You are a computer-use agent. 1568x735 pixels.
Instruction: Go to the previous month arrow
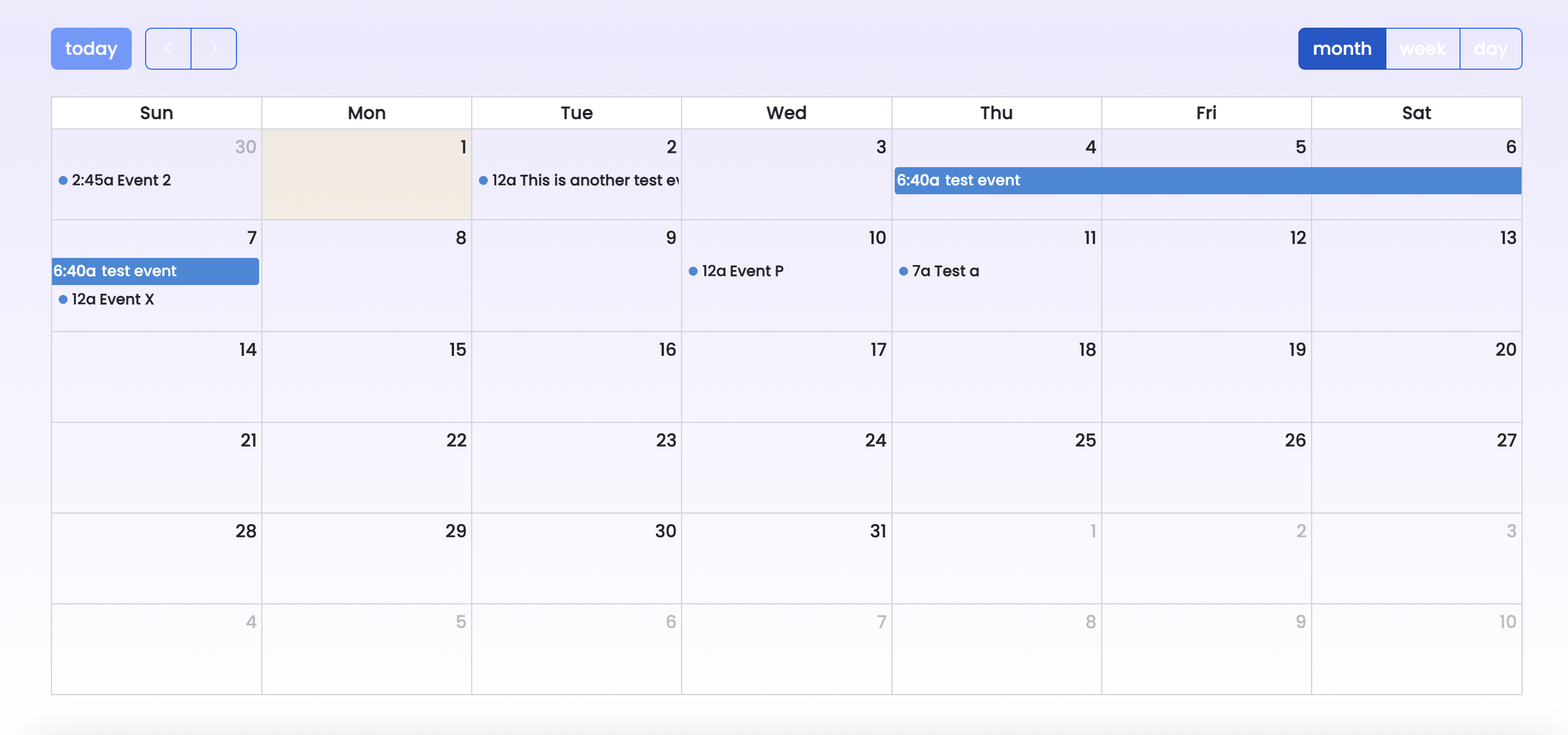click(x=168, y=49)
